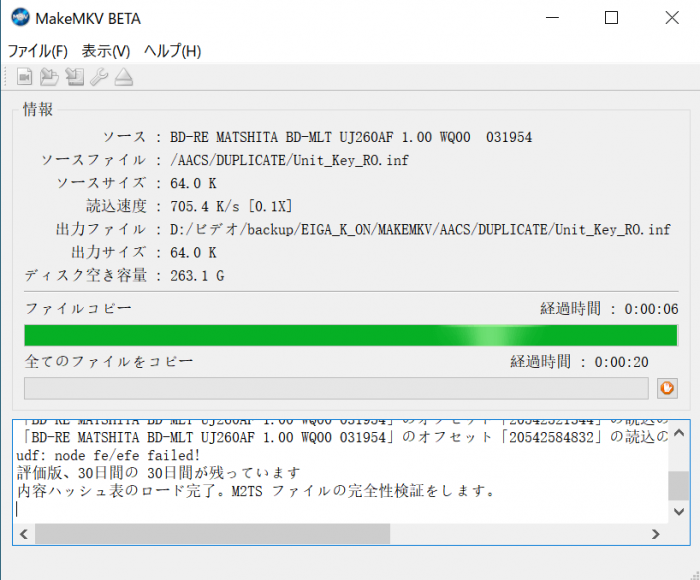
Task: Click the elapsed time 0:00:20
Action: 621,362
